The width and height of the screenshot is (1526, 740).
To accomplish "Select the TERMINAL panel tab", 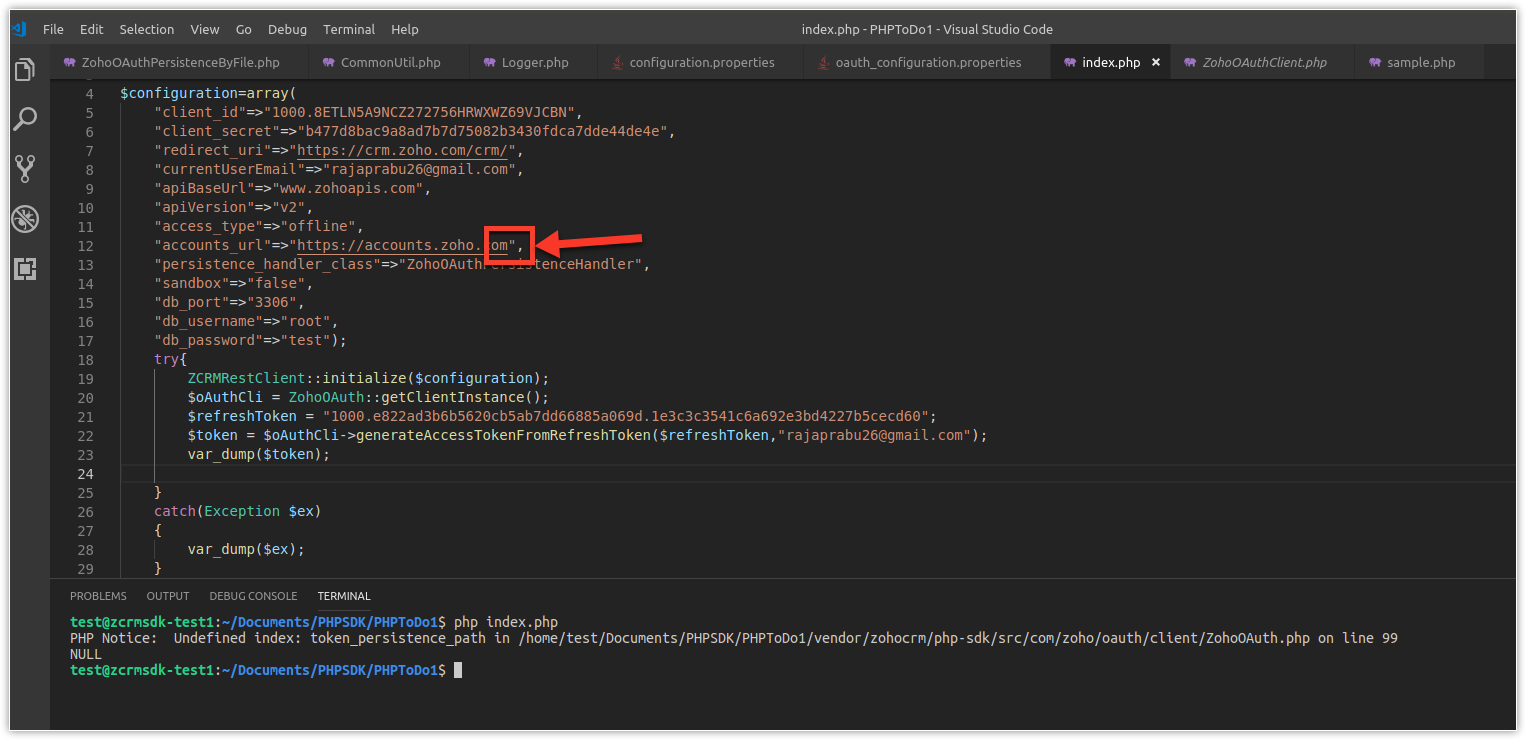I will [x=344, y=596].
